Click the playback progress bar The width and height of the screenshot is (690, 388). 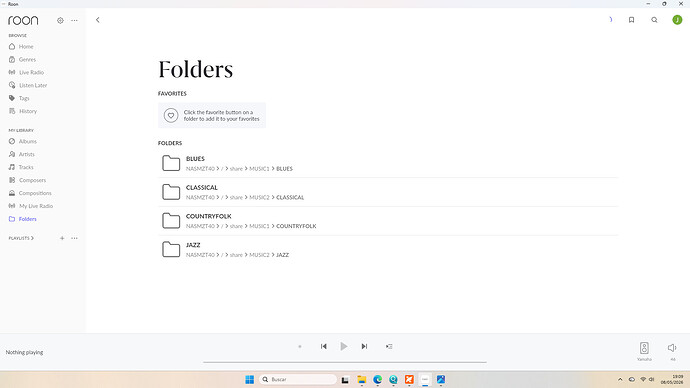[x=345, y=362]
